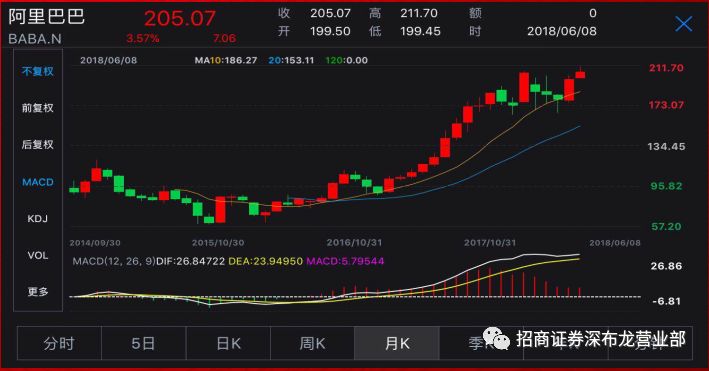Show the KDJ indicator
The image size is (709, 371).
[x=38, y=219]
